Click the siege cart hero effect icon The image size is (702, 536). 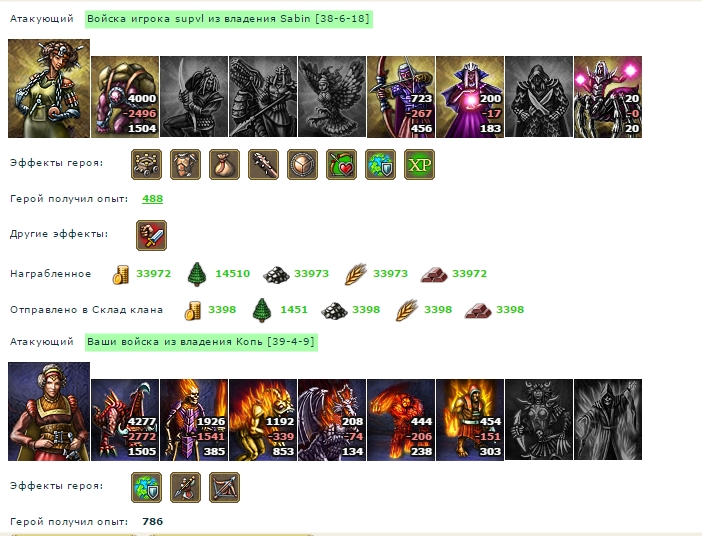146,165
